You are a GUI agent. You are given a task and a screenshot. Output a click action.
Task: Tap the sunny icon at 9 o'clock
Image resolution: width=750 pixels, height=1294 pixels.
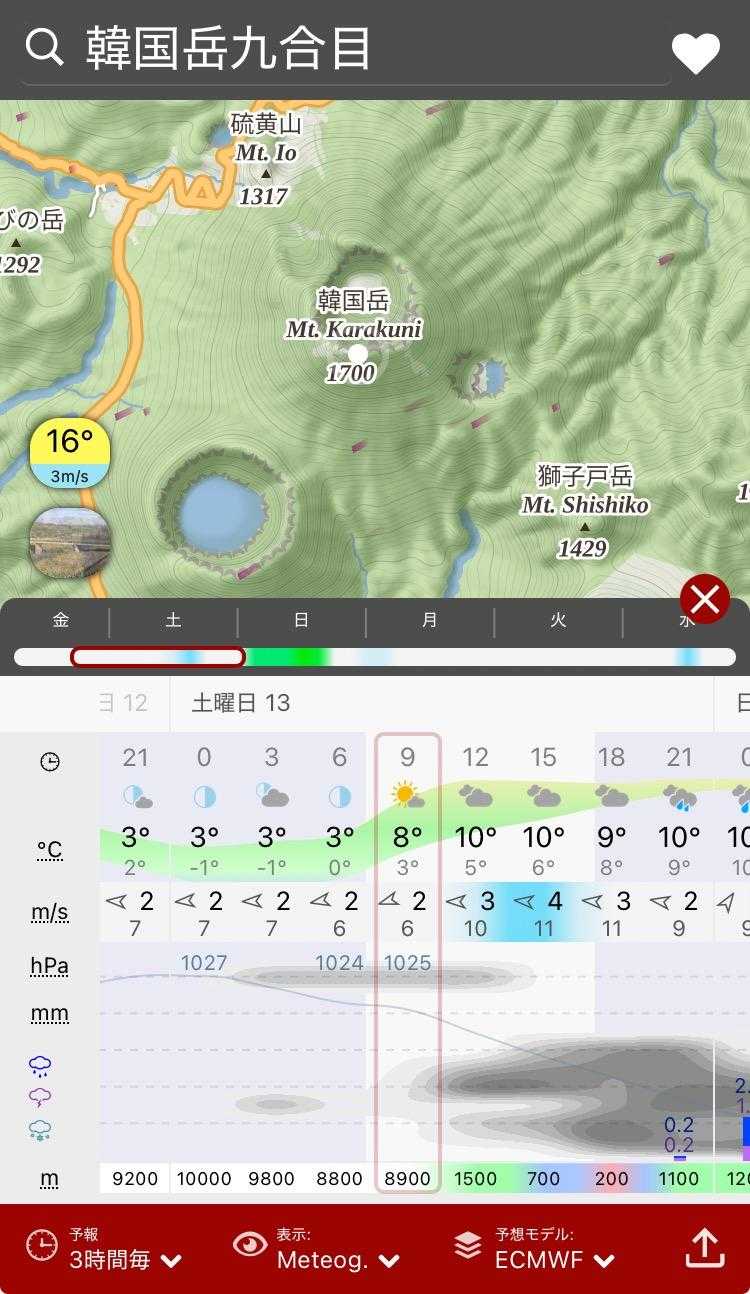[407, 796]
